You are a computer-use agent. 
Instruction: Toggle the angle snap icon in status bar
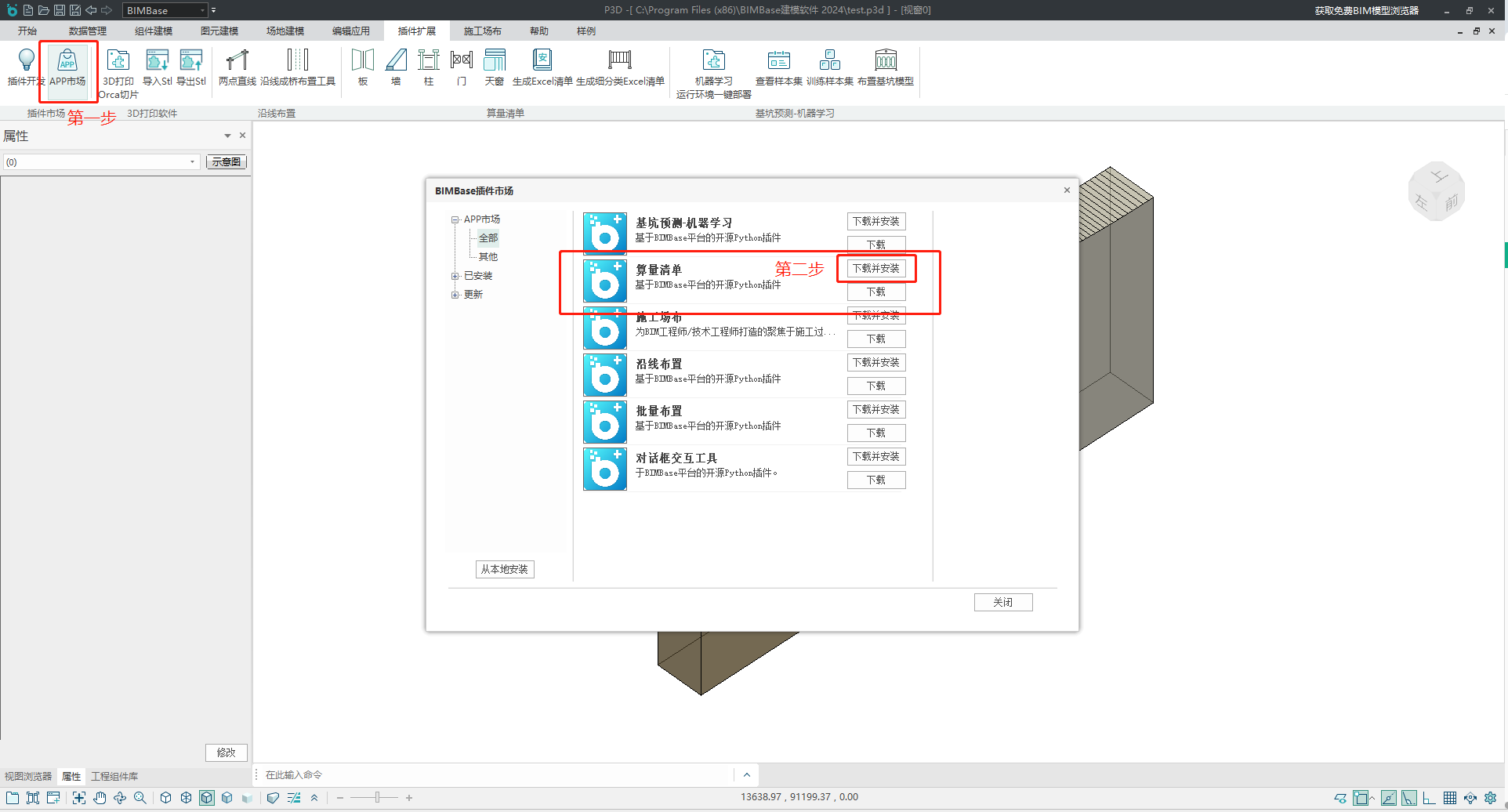coord(1409,798)
